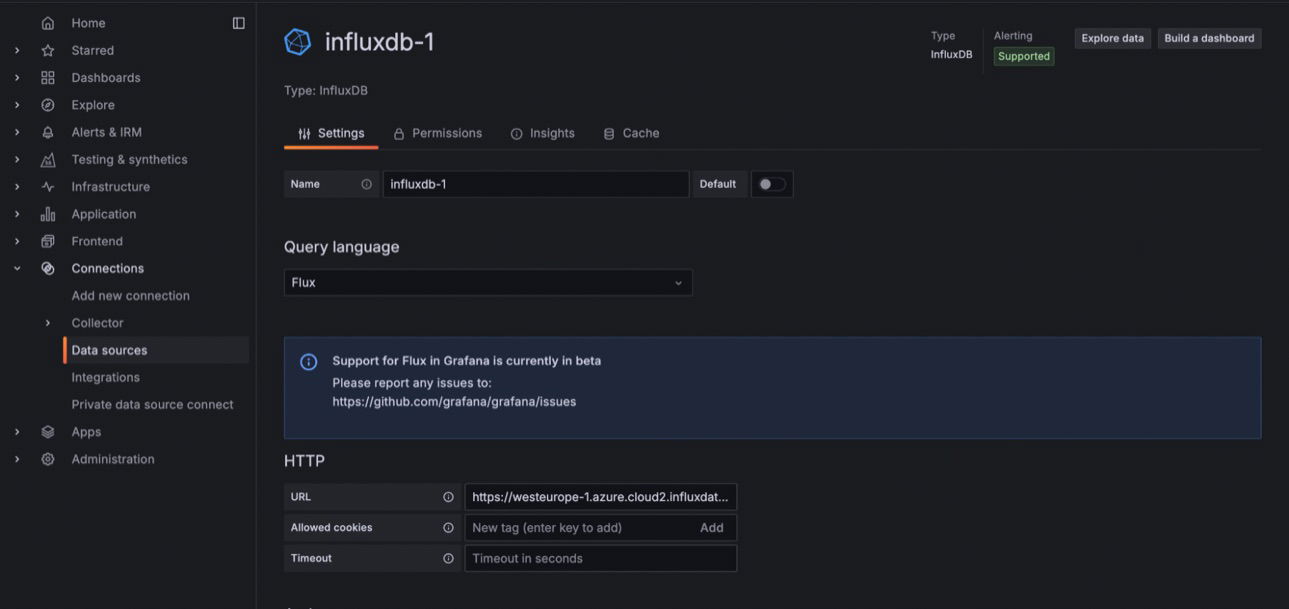Click the Home house icon
Viewport: 1289px width, 609px height.
[x=47, y=23]
